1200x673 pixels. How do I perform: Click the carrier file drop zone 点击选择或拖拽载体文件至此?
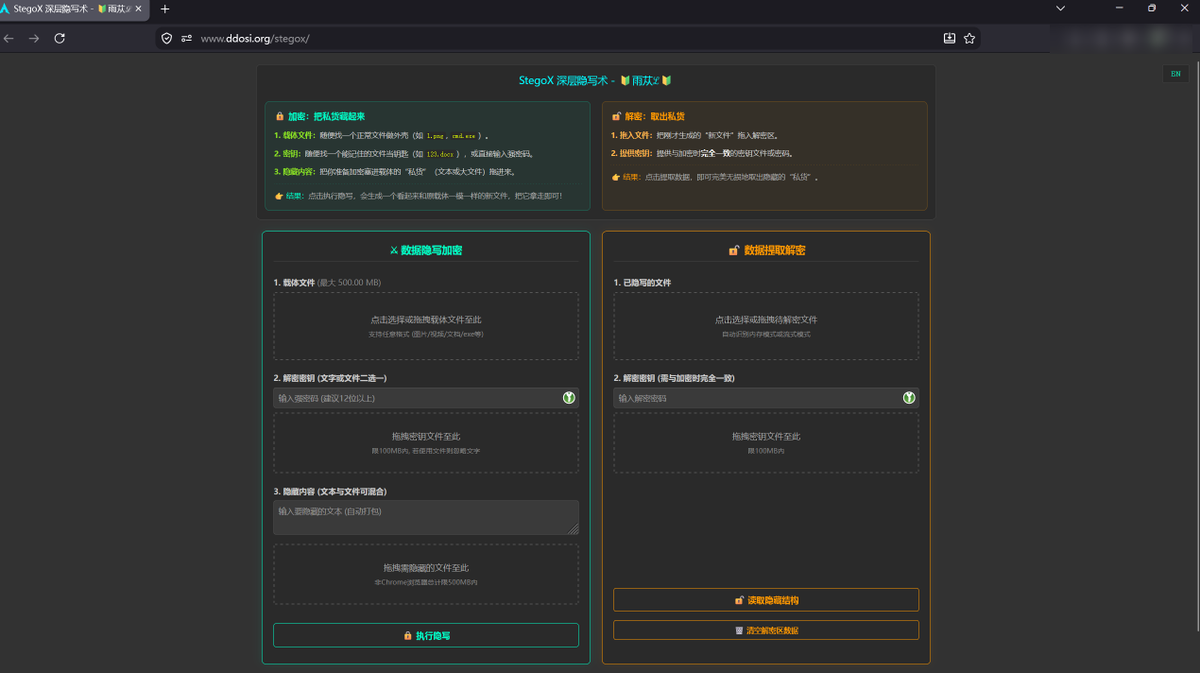(x=426, y=326)
